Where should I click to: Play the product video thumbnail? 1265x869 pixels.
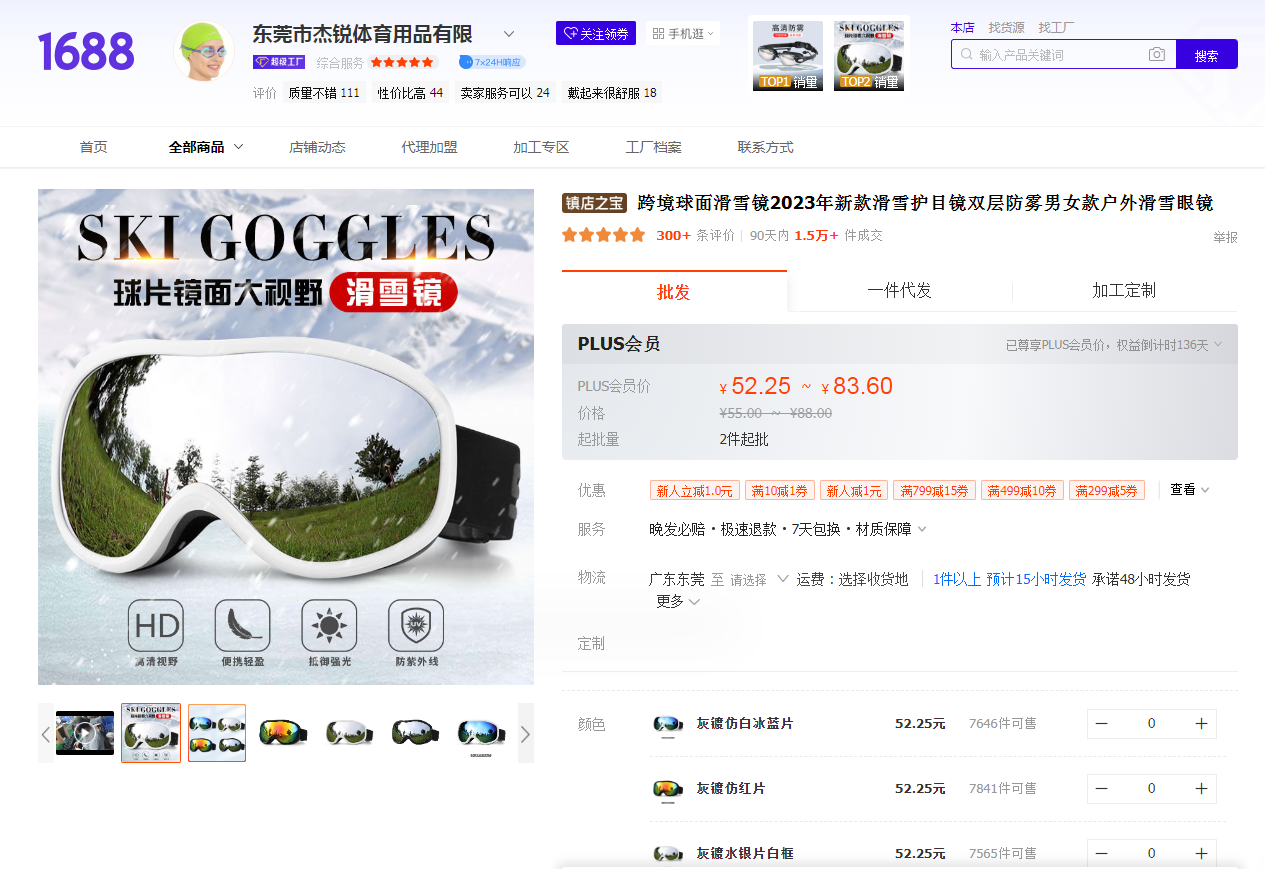85,733
